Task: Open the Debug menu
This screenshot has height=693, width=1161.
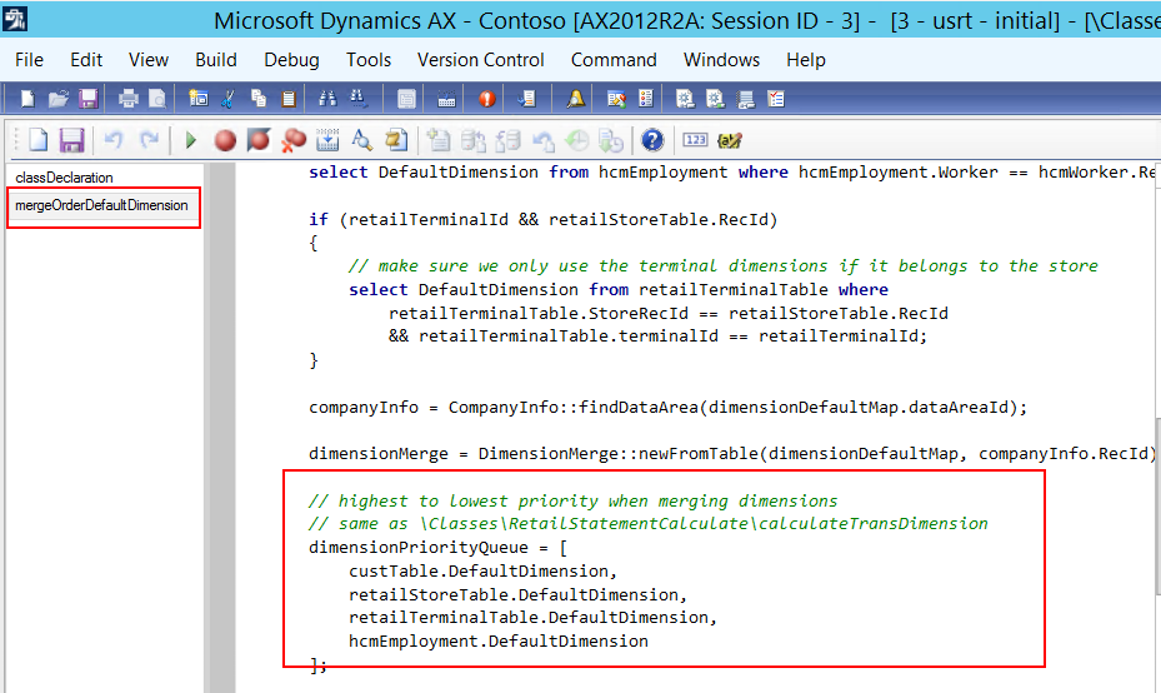Action: pos(292,60)
